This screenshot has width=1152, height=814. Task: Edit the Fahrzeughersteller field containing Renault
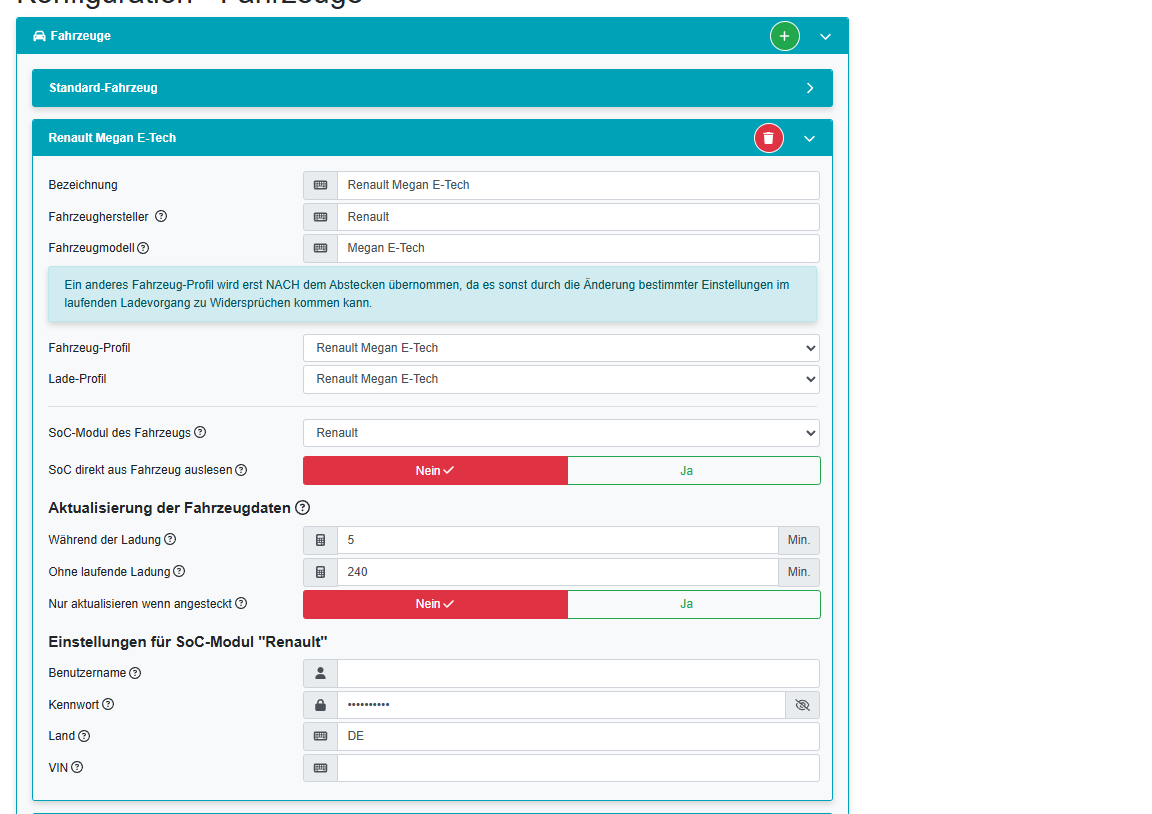[x=578, y=217]
